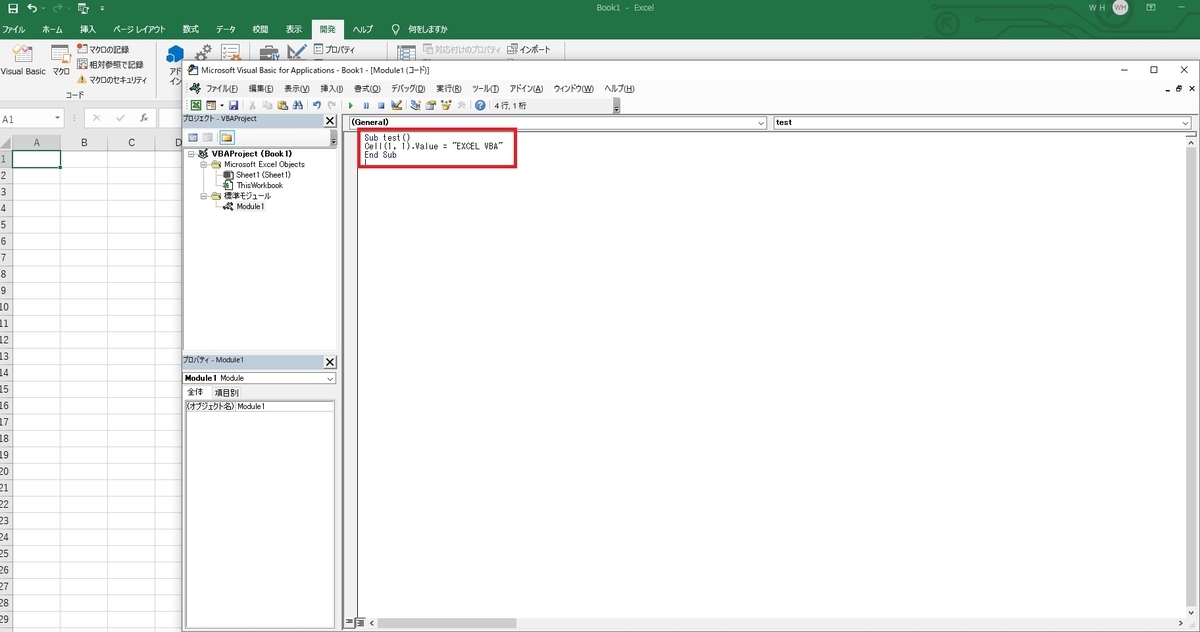Viewport: 1200px width, 632px height.
Task: Open Properties Window icon in VBA toolbar
Action: 430,105
